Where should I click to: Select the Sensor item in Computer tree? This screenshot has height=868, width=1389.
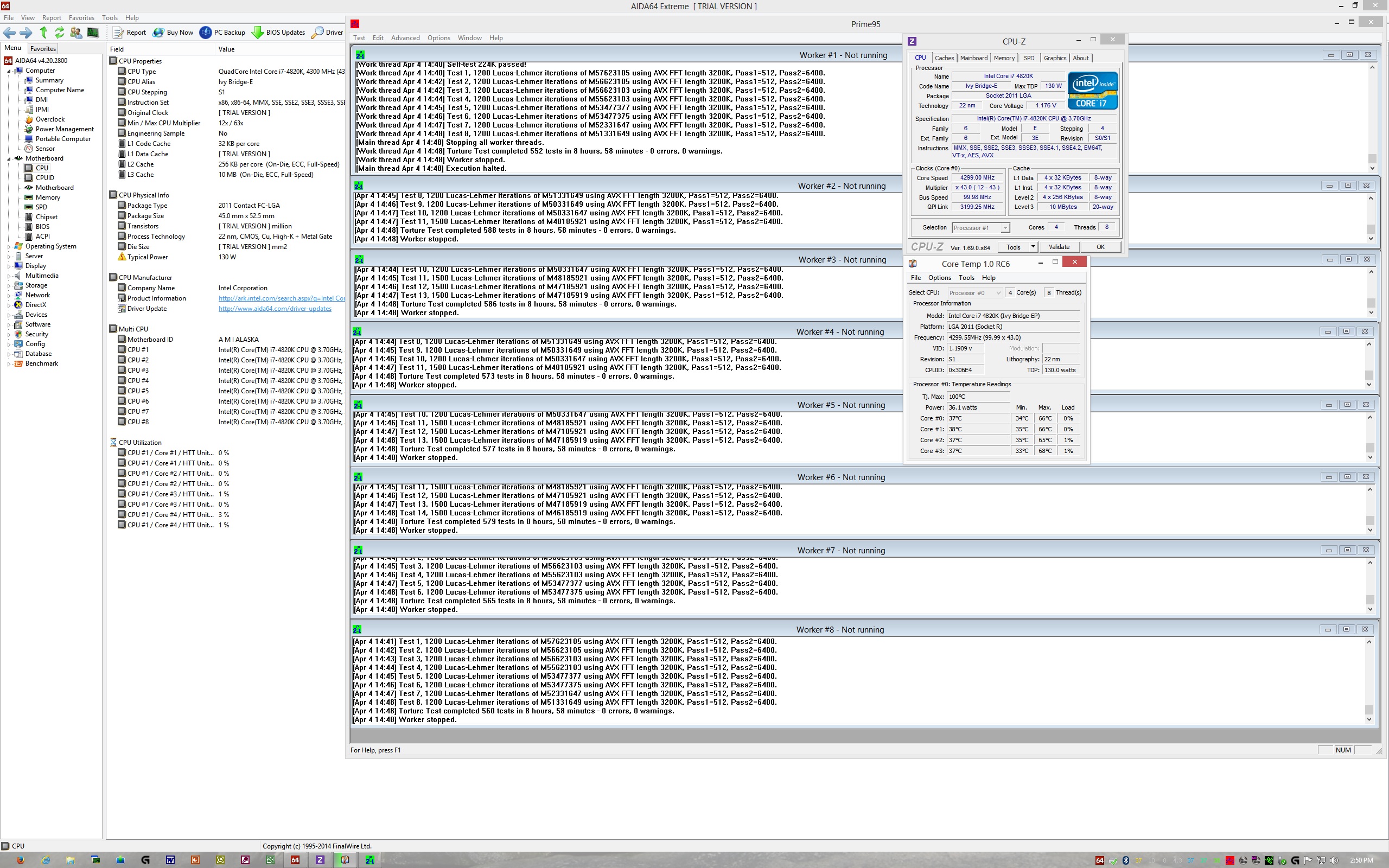(45, 149)
